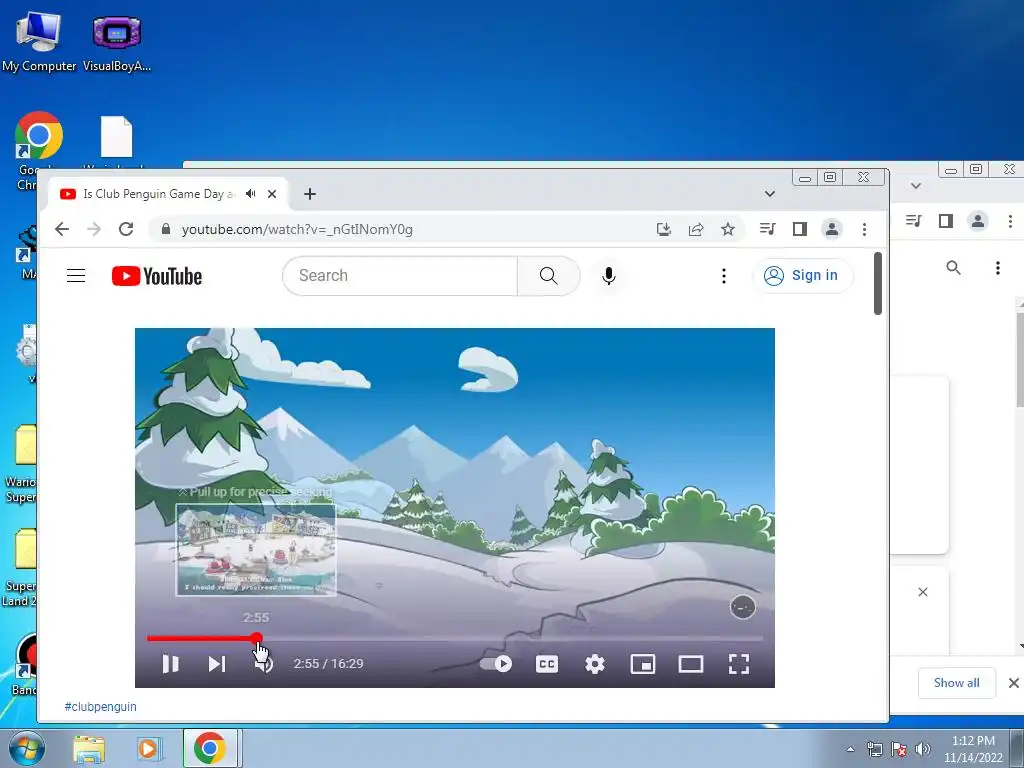Open the taskbar clock showing 1:12 PM
This screenshot has height=768, width=1024.
(x=973, y=749)
